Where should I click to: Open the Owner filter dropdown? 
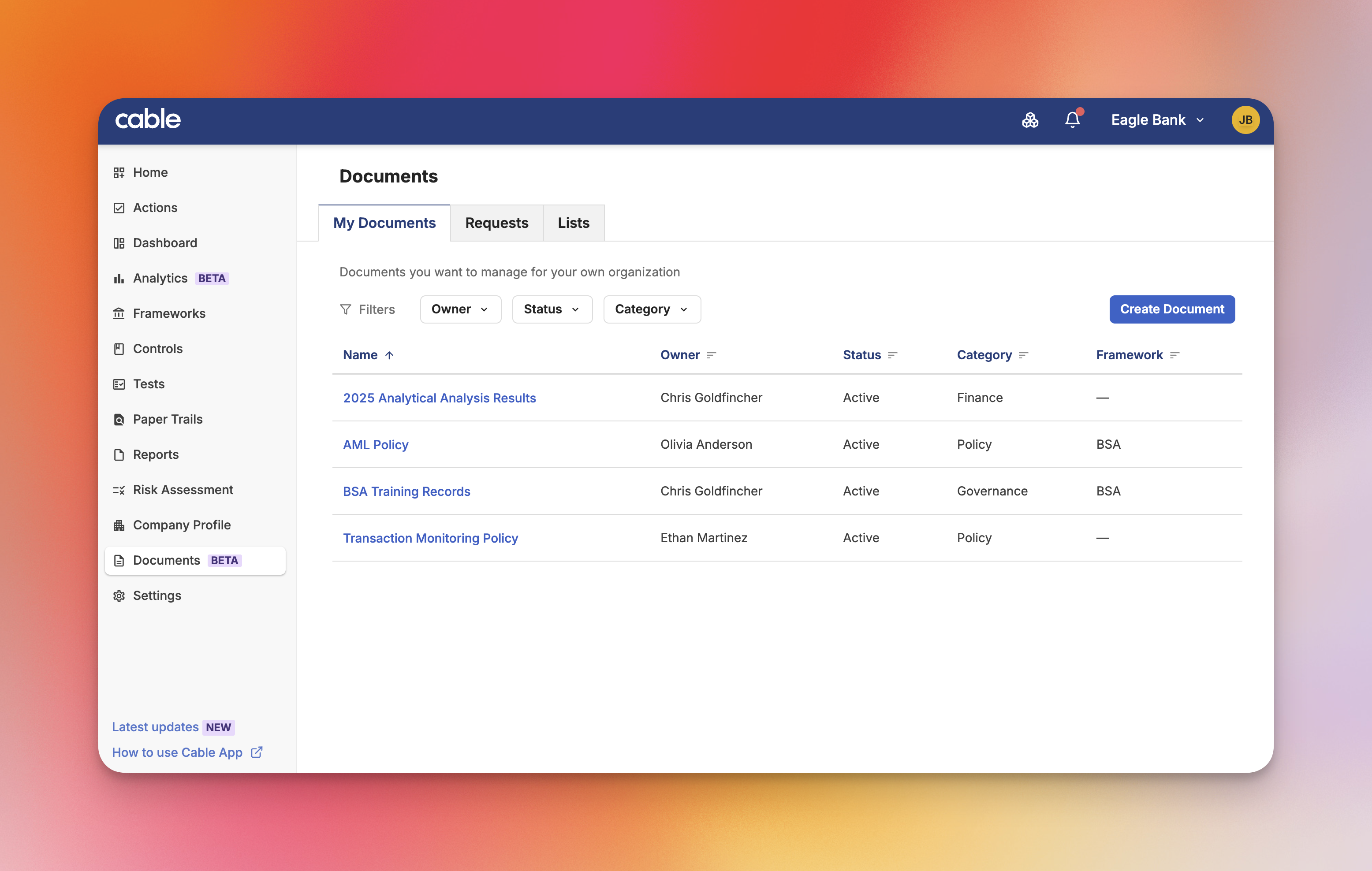460,309
